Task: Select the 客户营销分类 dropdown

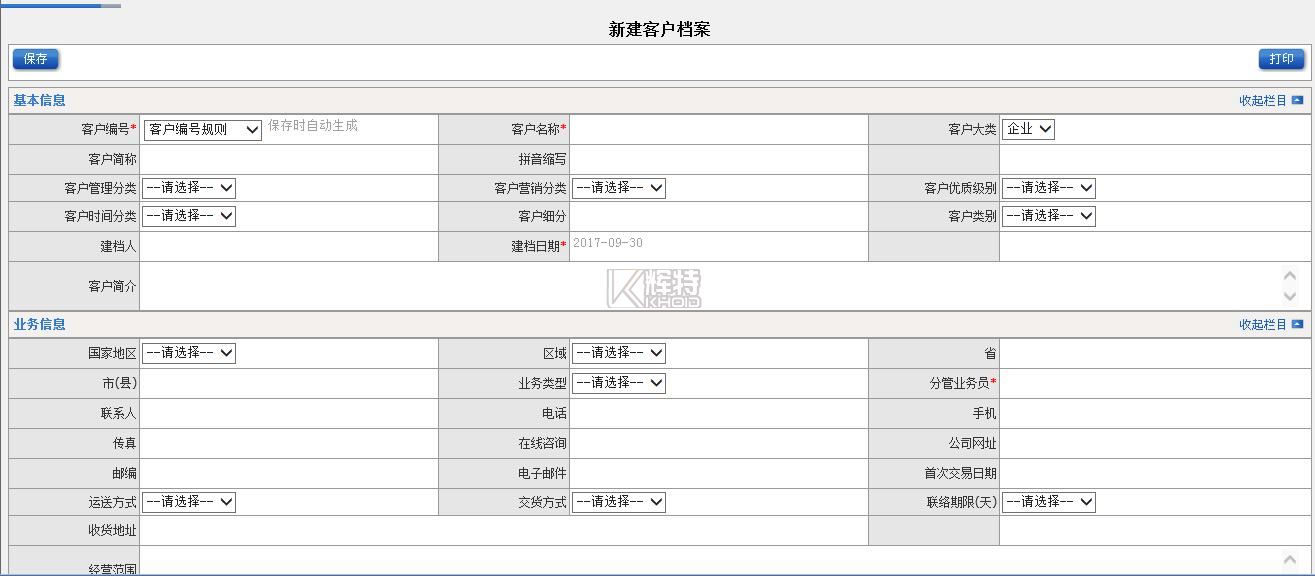Action: point(619,188)
